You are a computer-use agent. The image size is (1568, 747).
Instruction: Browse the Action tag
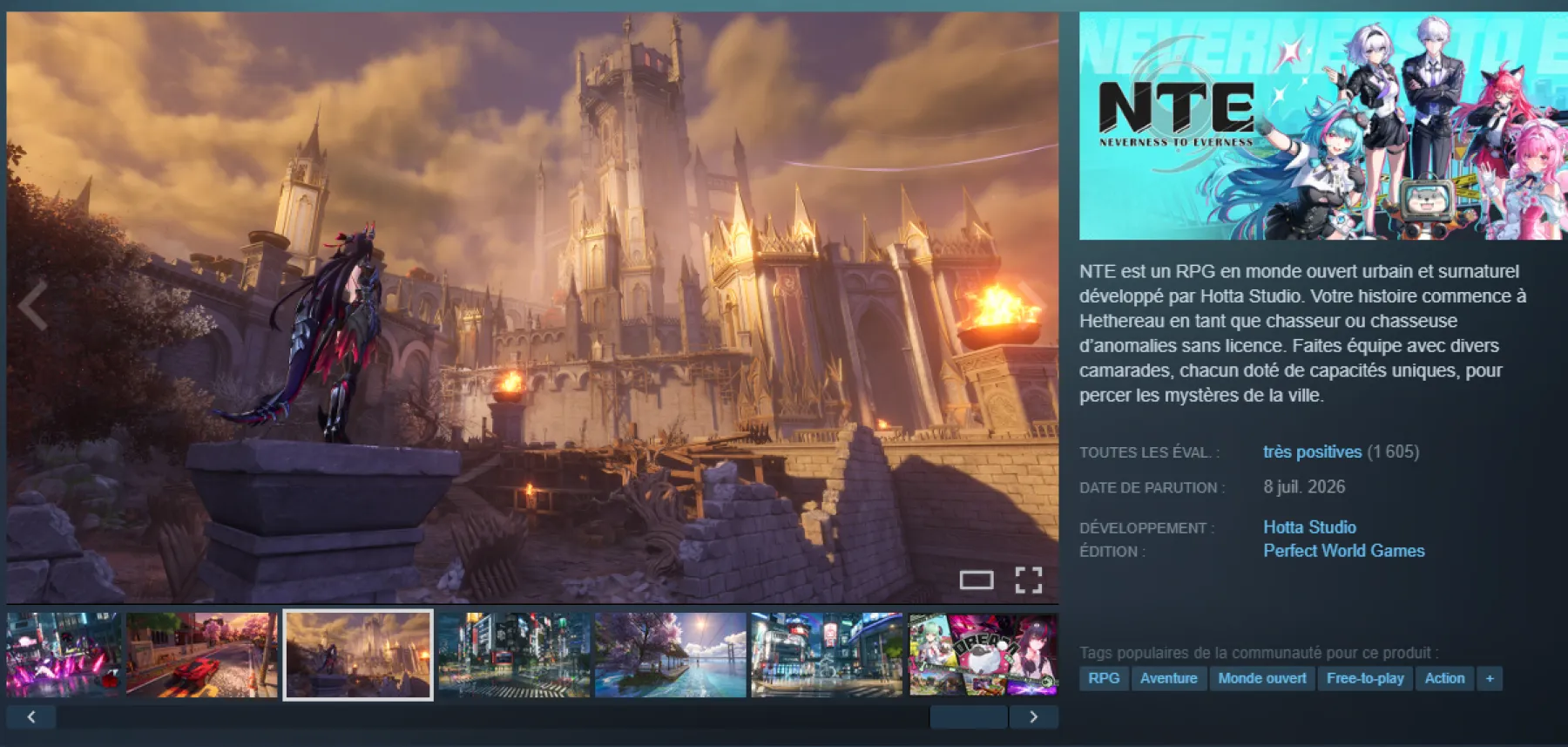pos(1444,678)
